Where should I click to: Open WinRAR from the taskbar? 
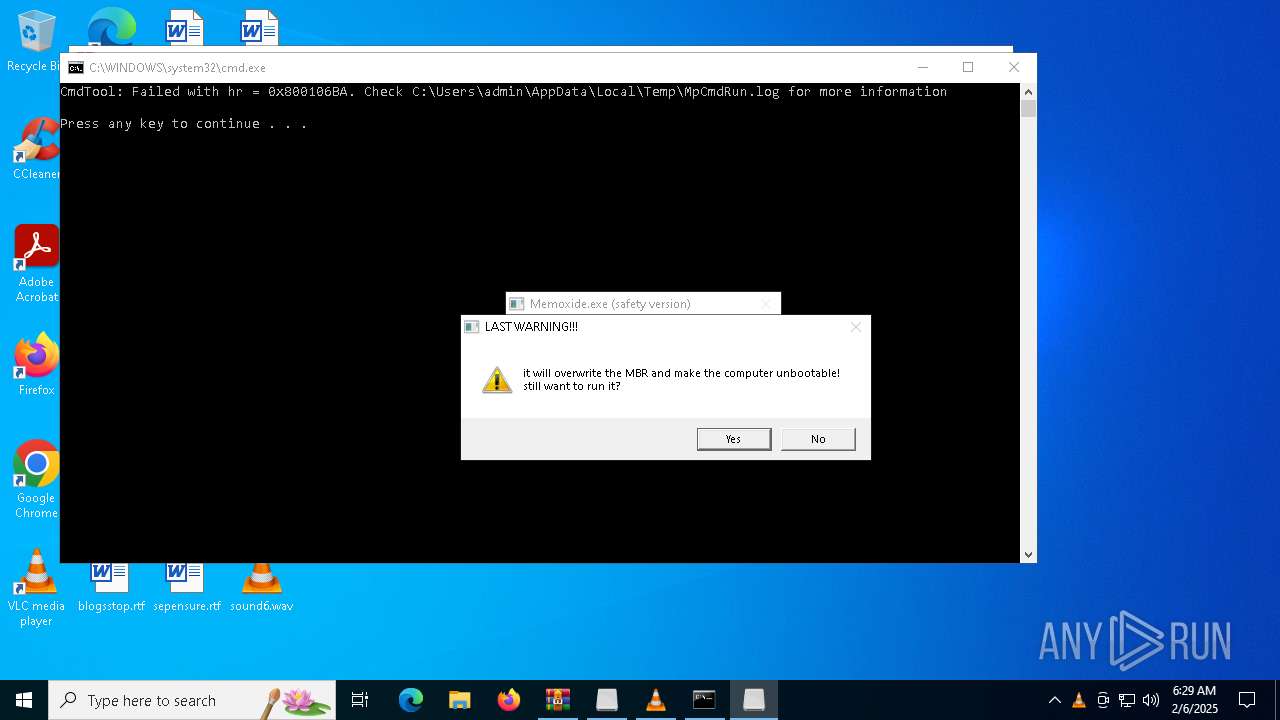[x=558, y=700]
